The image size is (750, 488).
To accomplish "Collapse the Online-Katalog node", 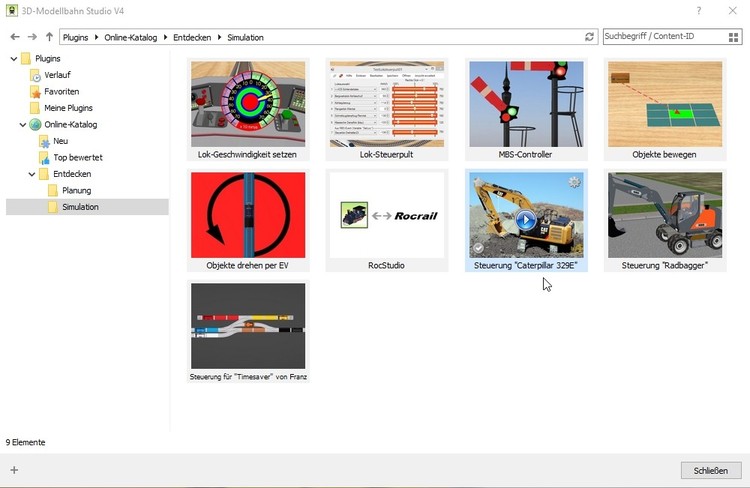I will point(23,125).
